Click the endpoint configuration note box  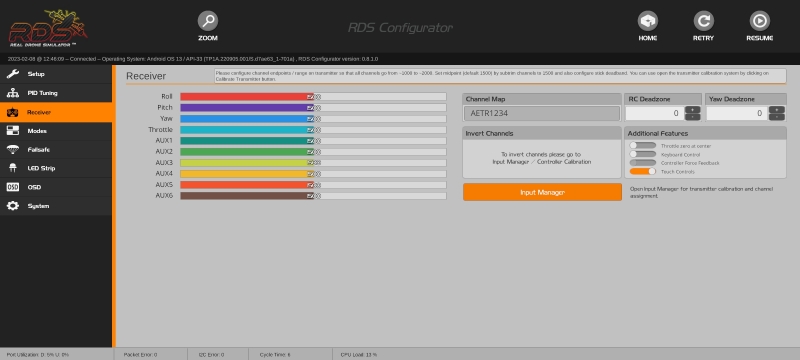point(500,76)
